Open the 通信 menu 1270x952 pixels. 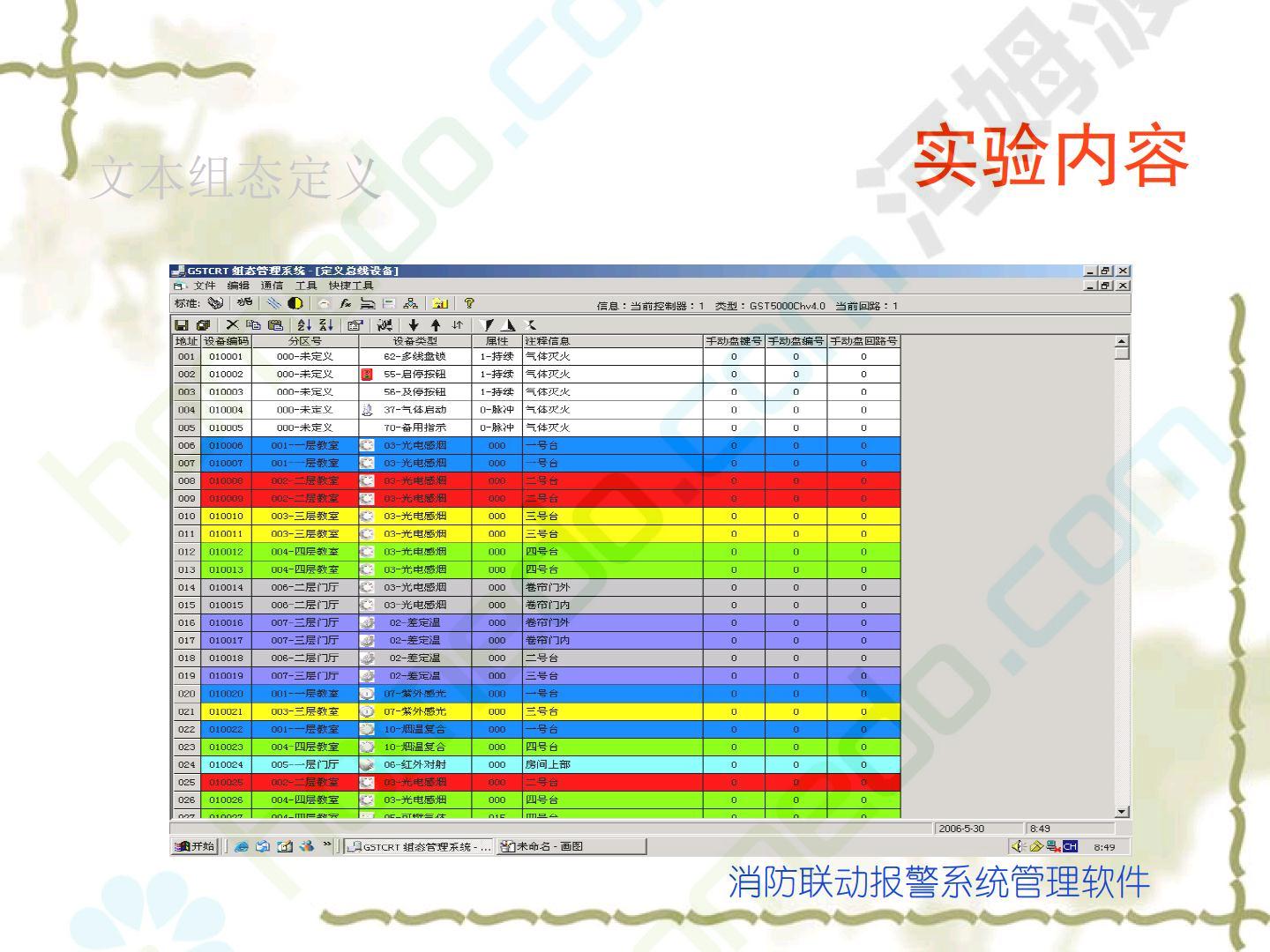[272, 286]
